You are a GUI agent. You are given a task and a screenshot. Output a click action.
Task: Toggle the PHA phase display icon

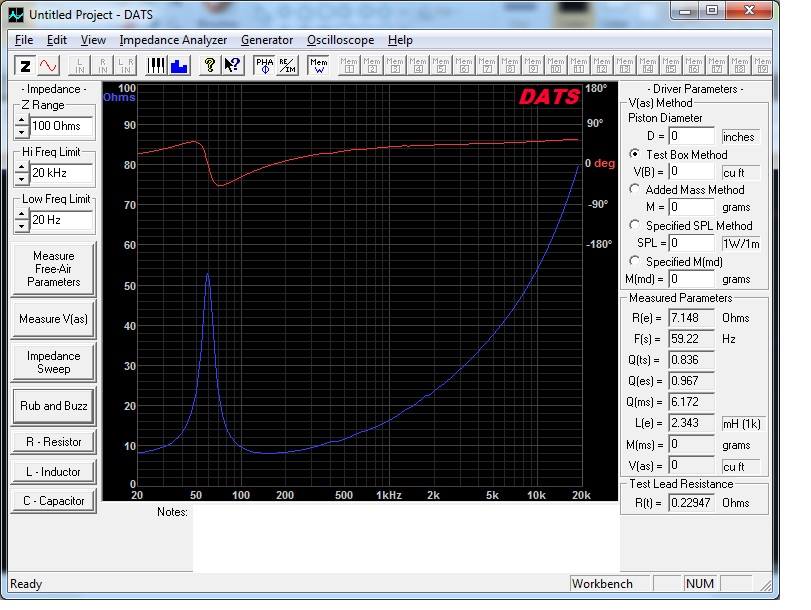pyautogui.click(x=264, y=66)
